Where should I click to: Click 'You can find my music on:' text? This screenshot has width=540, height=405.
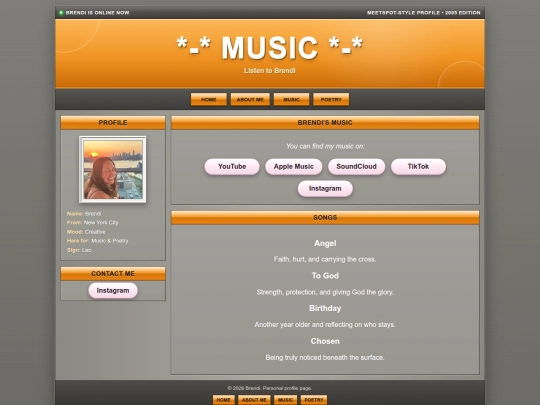325,146
